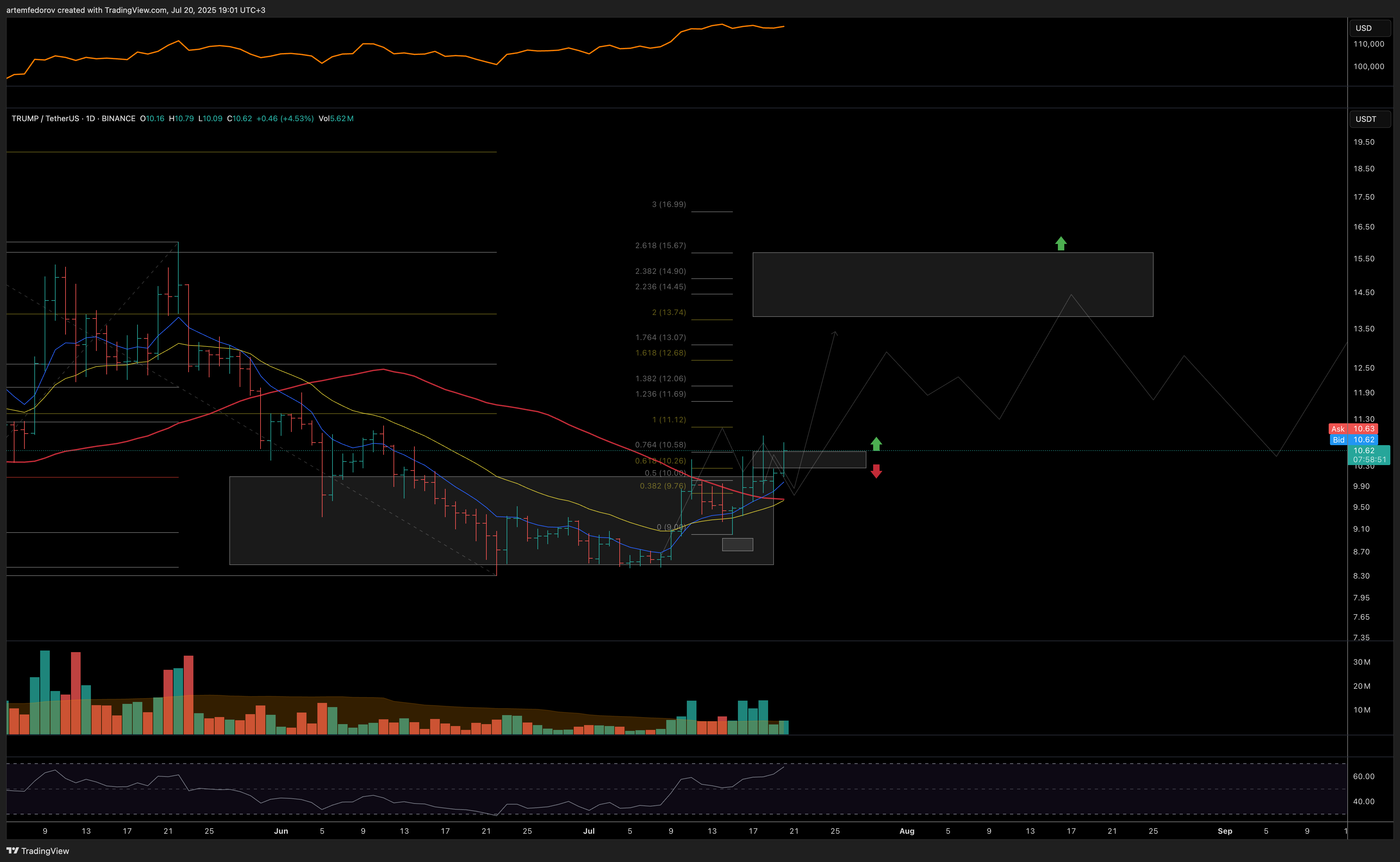
Task: Click the Fibonacci label 2.236 (14.45)
Action: [x=660, y=286]
